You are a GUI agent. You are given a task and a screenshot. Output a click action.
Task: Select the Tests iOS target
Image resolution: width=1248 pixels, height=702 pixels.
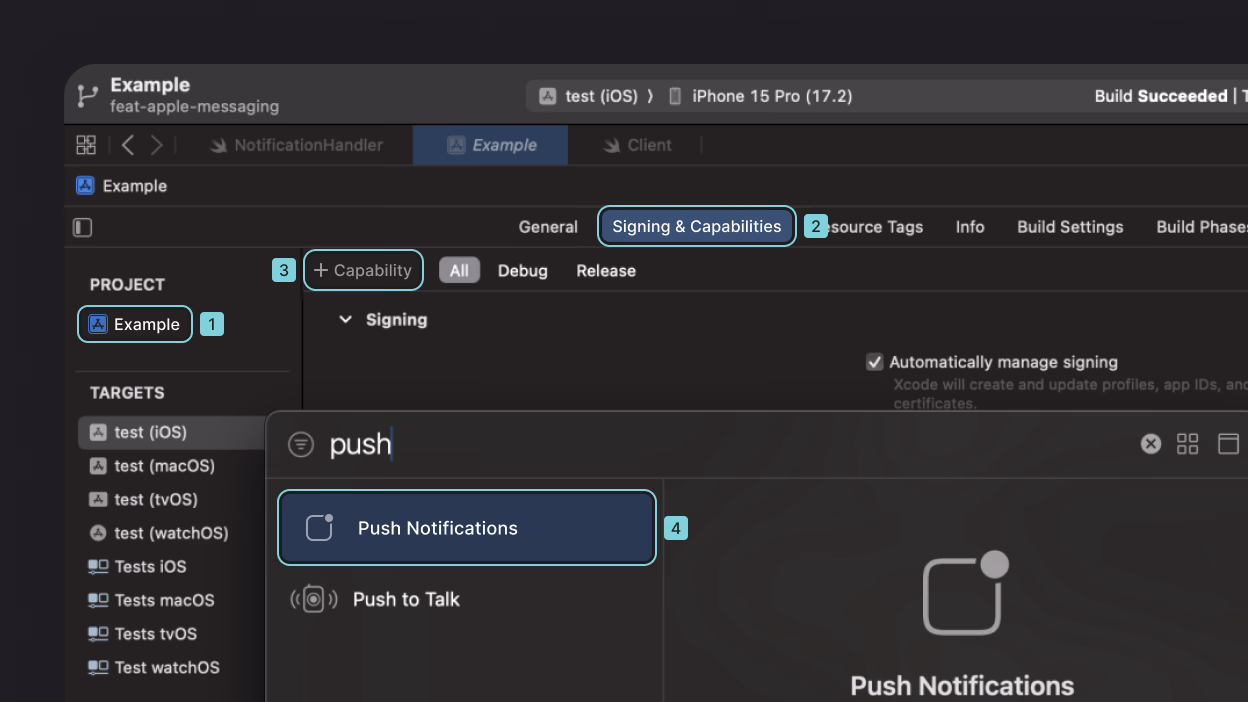(x=138, y=566)
